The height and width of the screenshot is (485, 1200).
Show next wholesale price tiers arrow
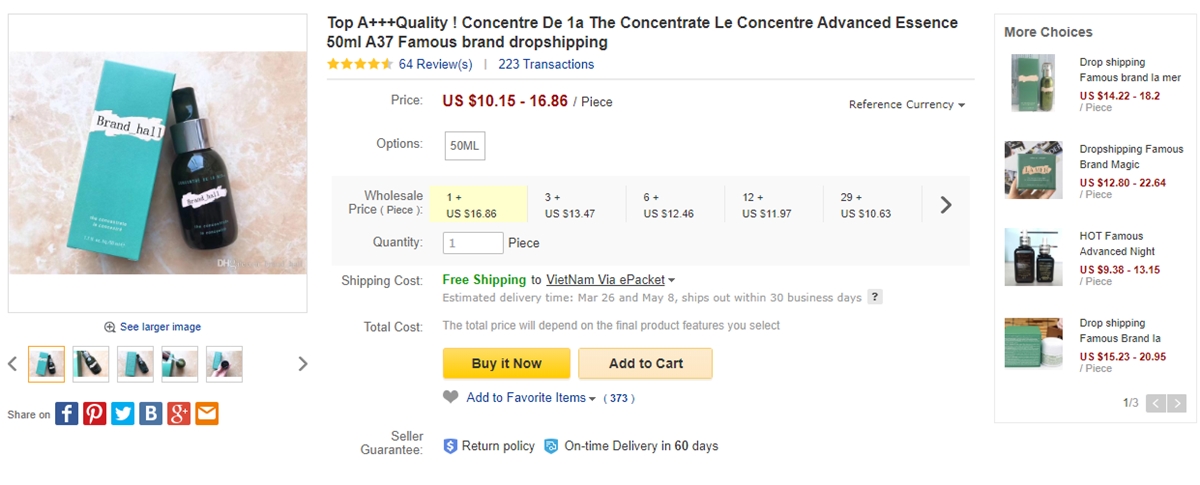[946, 205]
